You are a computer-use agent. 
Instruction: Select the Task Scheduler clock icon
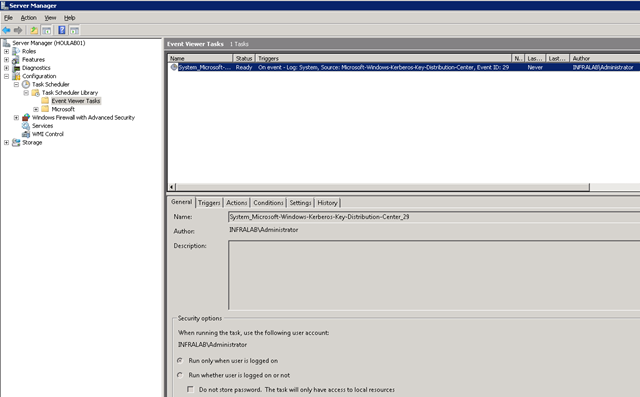click(26, 84)
